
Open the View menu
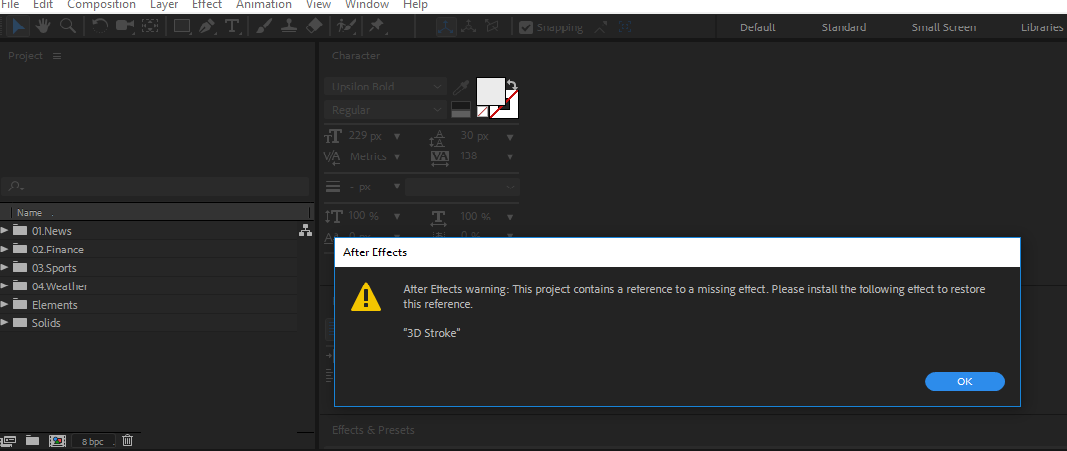click(x=318, y=5)
